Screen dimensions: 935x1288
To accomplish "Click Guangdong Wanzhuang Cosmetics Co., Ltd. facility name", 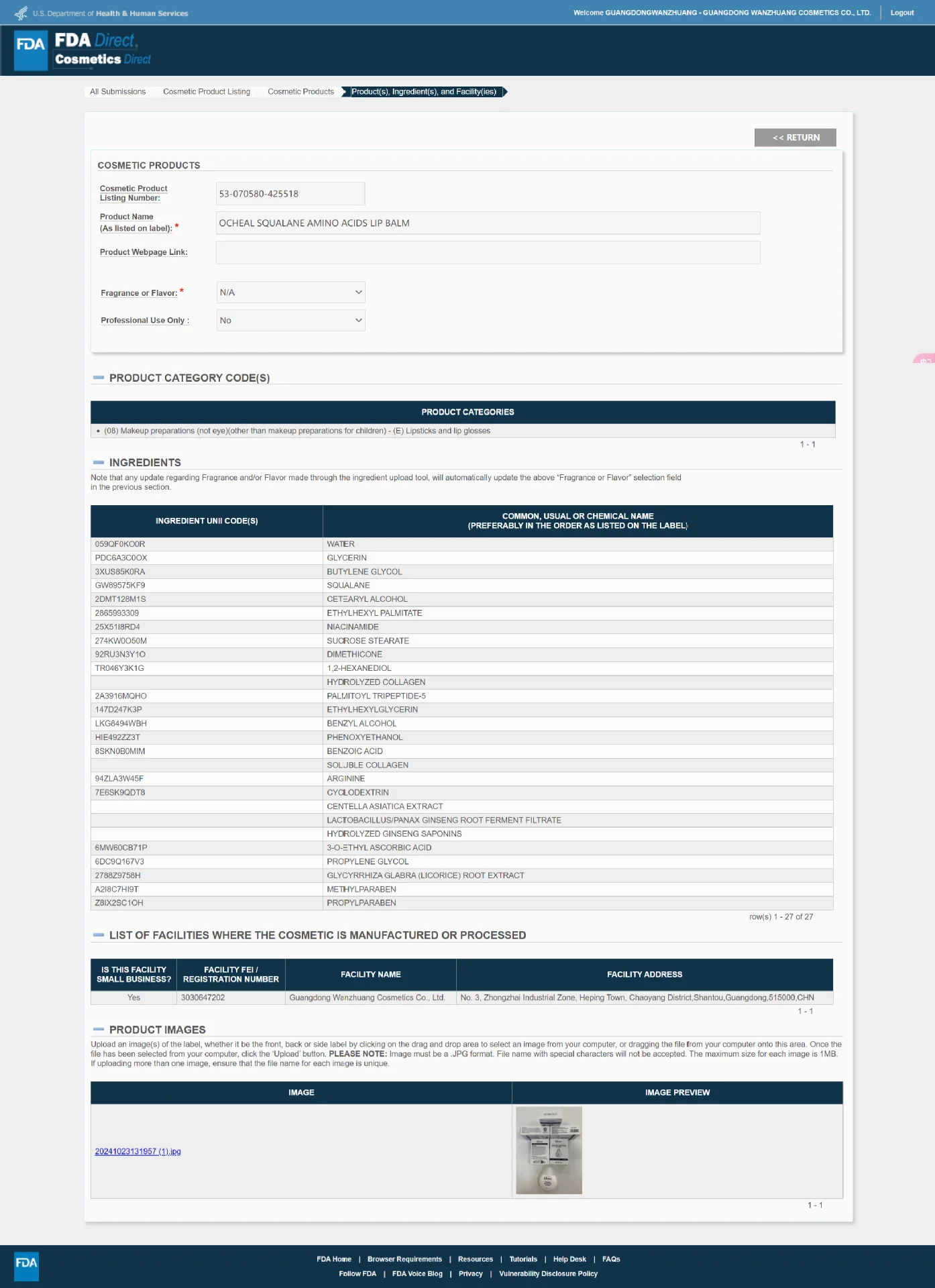I will [x=367, y=998].
